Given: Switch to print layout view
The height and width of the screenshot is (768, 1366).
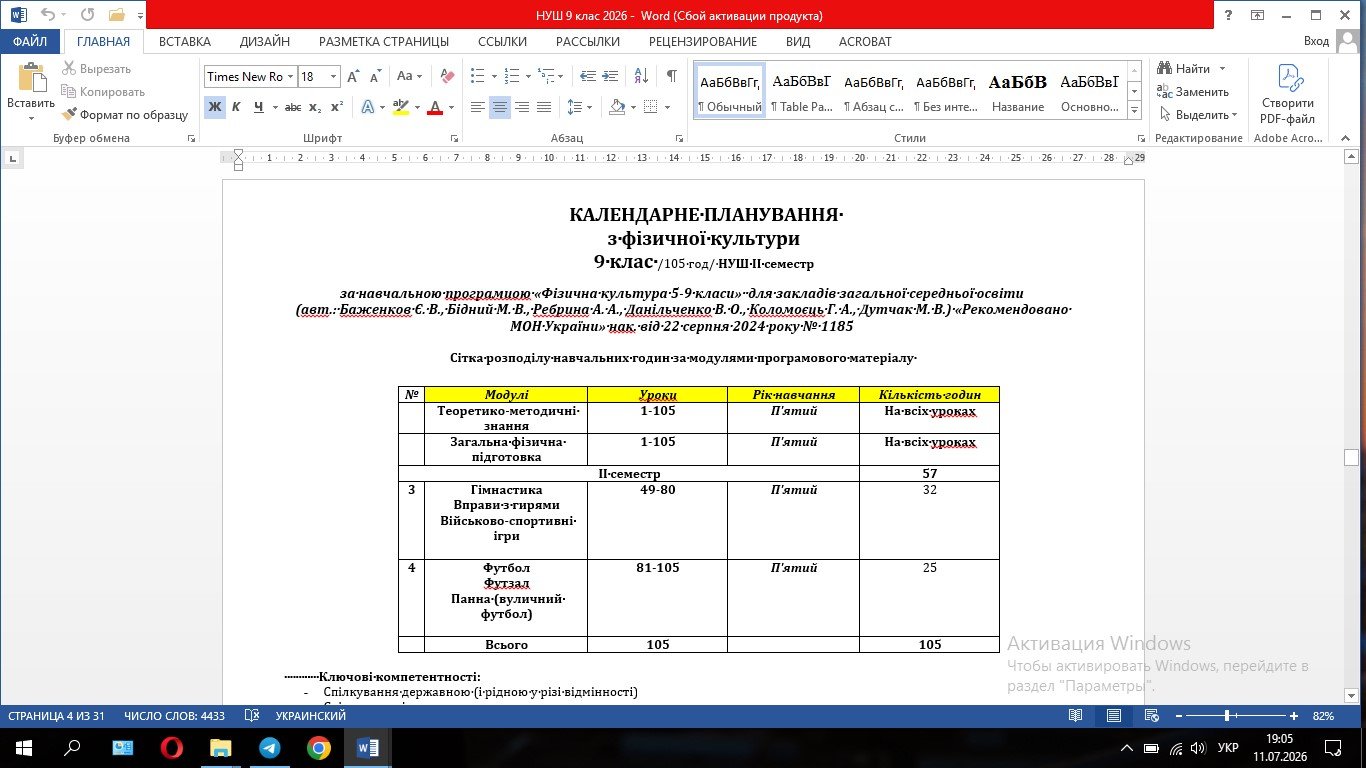Looking at the screenshot, I should pyautogui.click(x=1113, y=716).
